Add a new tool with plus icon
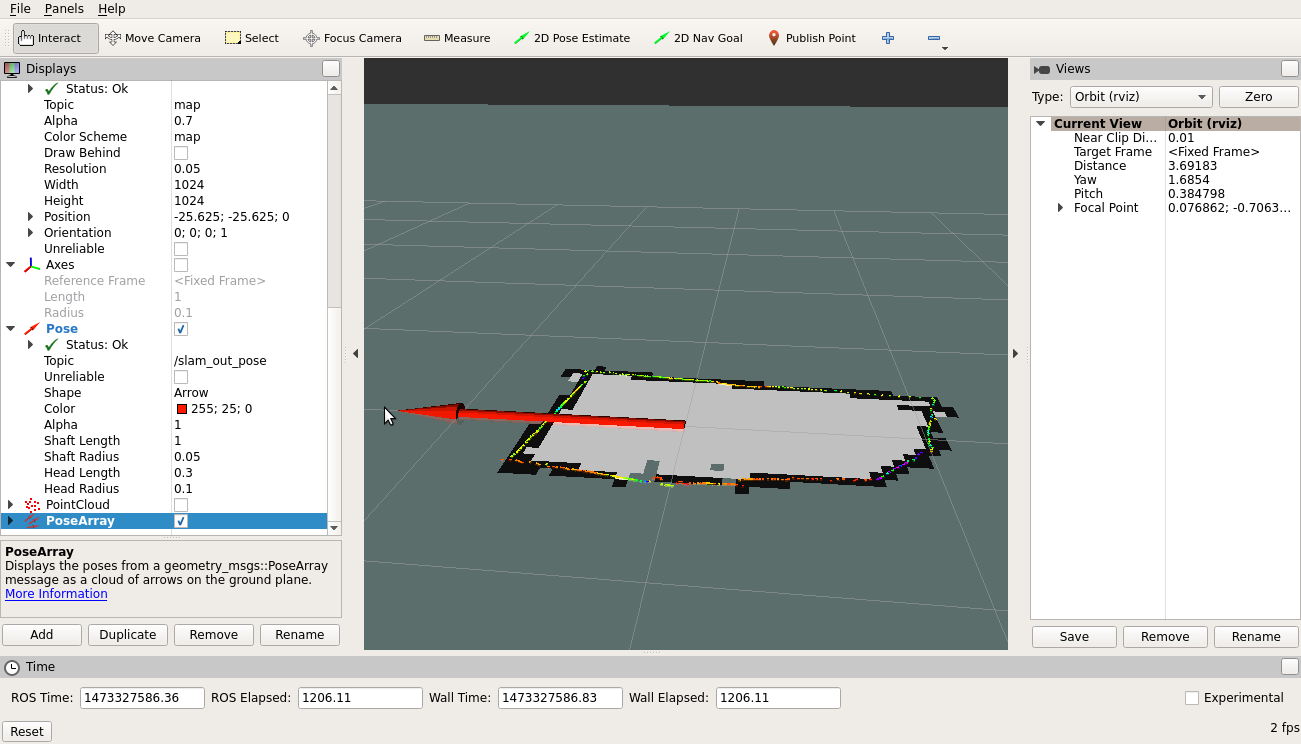The height and width of the screenshot is (744, 1301). [887, 38]
